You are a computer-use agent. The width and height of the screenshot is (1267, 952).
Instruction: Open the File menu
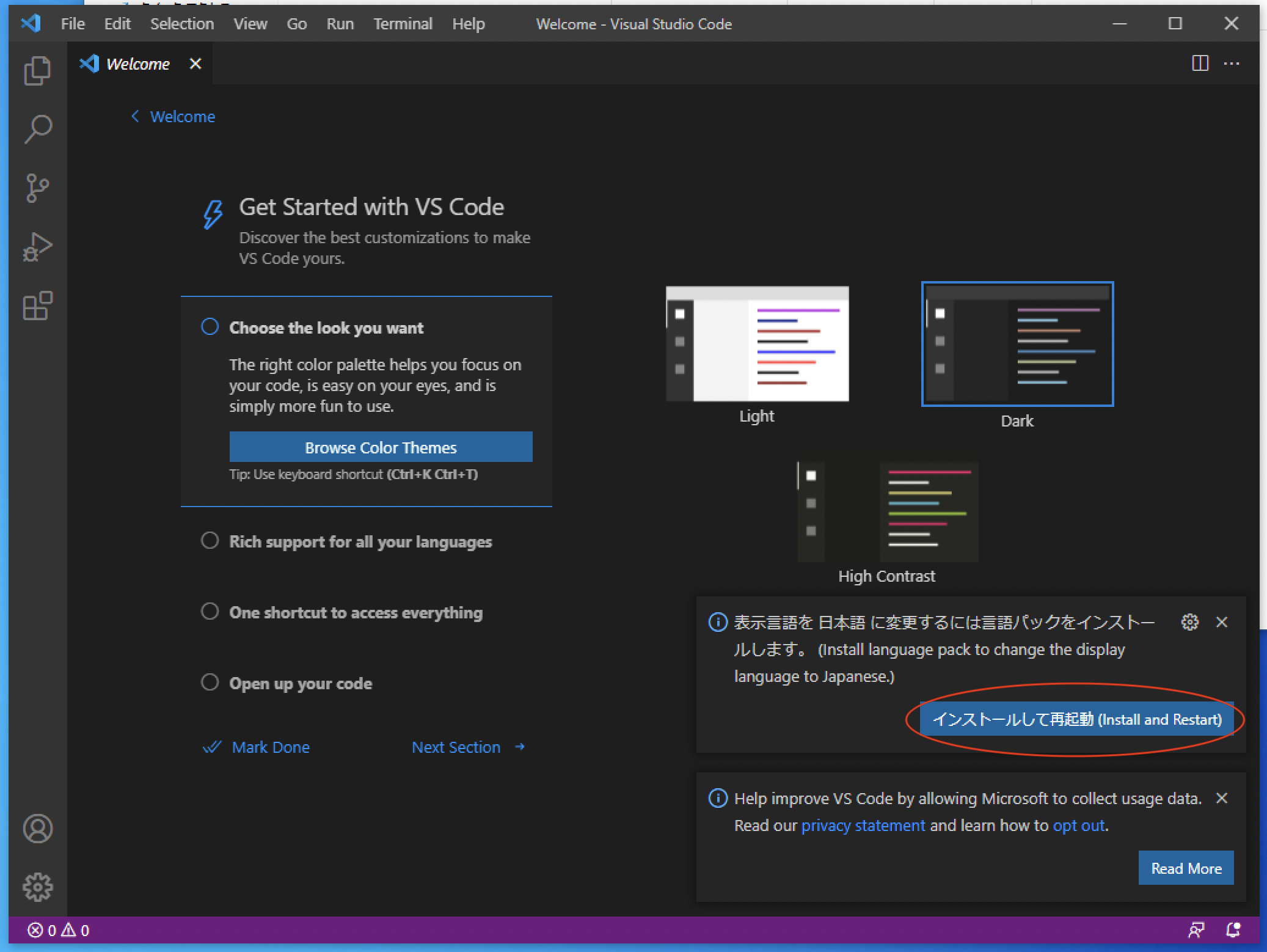[73, 24]
